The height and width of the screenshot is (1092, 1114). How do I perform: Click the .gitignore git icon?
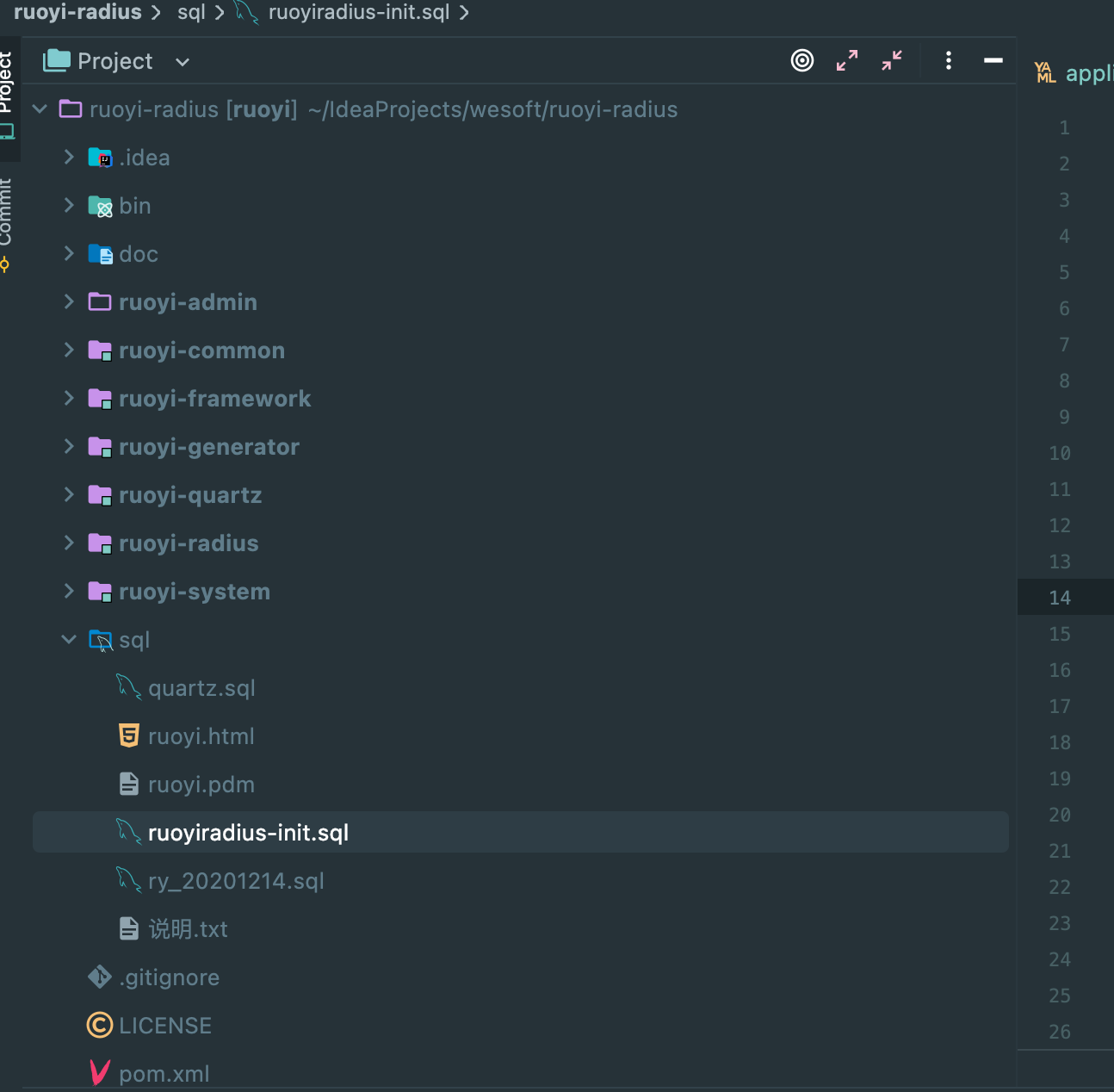pyautogui.click(x=100, y=977)
